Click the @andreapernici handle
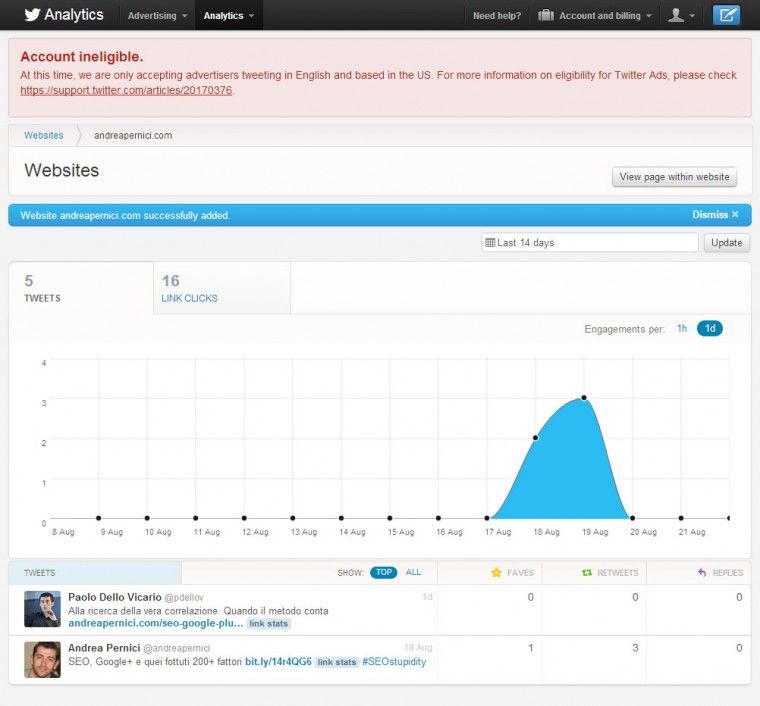 click(x=176, y=648)
